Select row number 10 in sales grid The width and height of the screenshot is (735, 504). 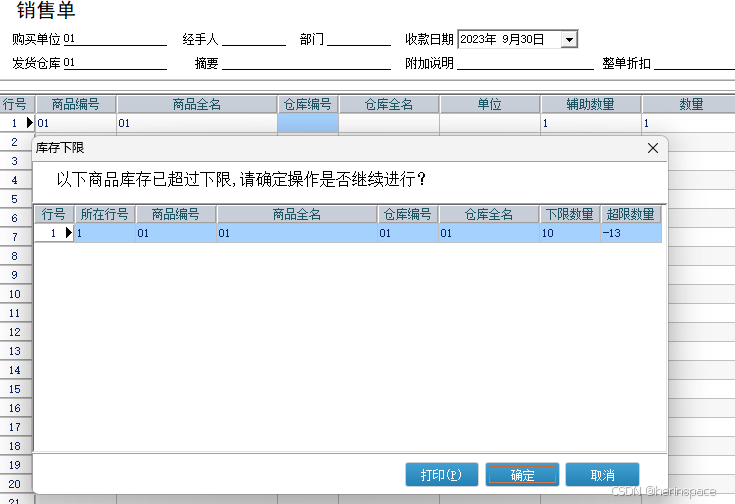point(15,294)
